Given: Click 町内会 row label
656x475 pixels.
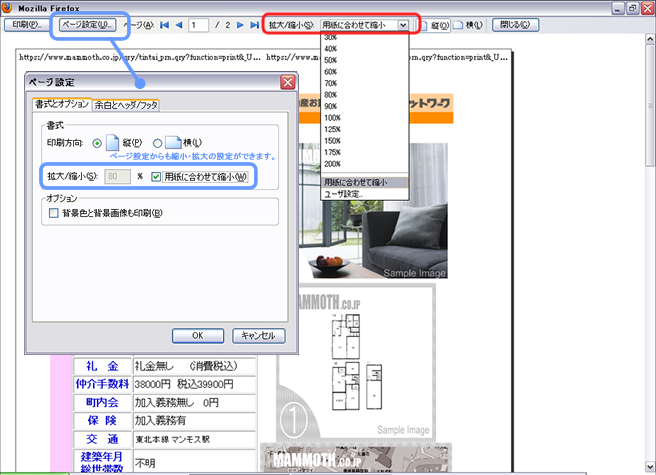Looking at the screenshot, I should click(x=102, y=403).
